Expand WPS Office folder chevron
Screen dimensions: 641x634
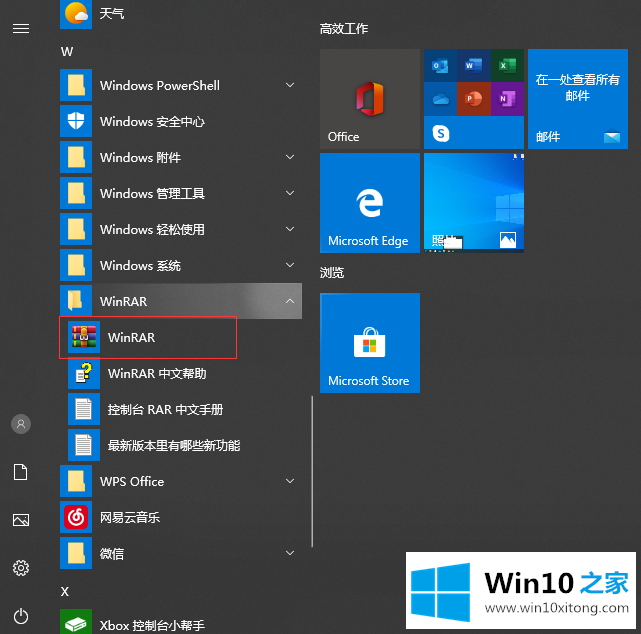pos(290,481)
